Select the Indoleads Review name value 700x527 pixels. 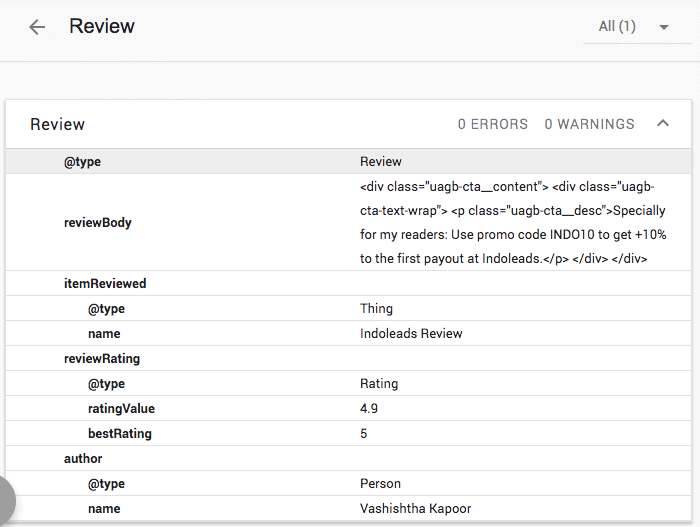(411, 334)
